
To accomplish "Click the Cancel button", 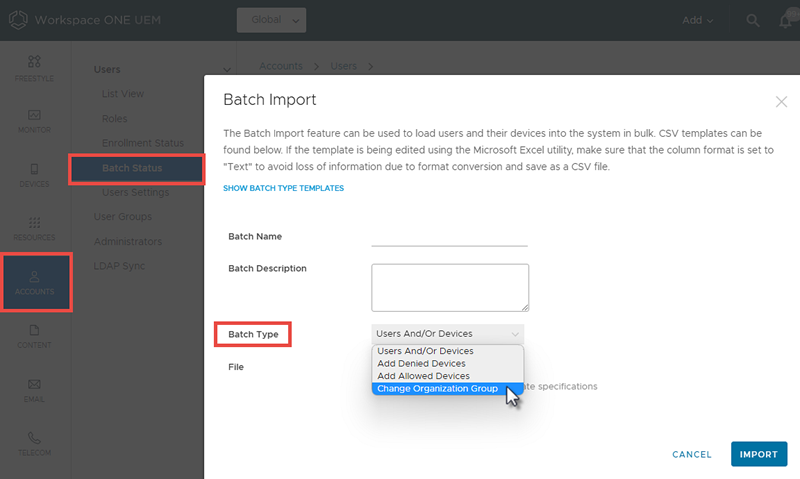I will (691, 455).
